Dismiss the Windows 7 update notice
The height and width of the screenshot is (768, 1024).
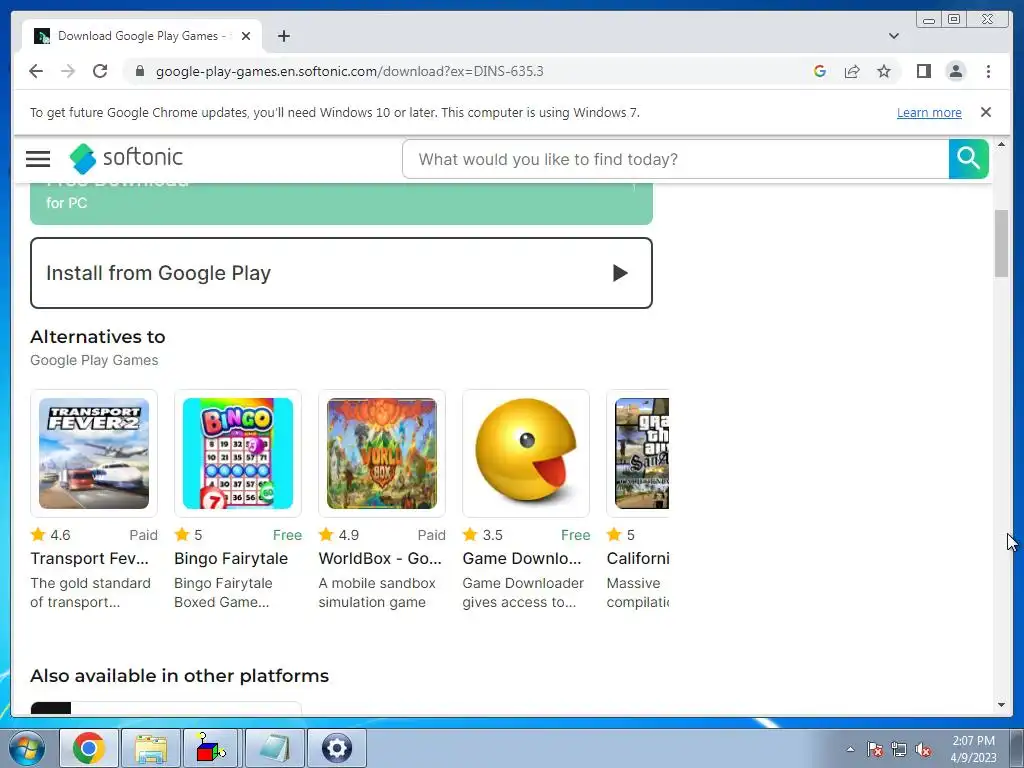pyautogui.click(x=985, y=112)
